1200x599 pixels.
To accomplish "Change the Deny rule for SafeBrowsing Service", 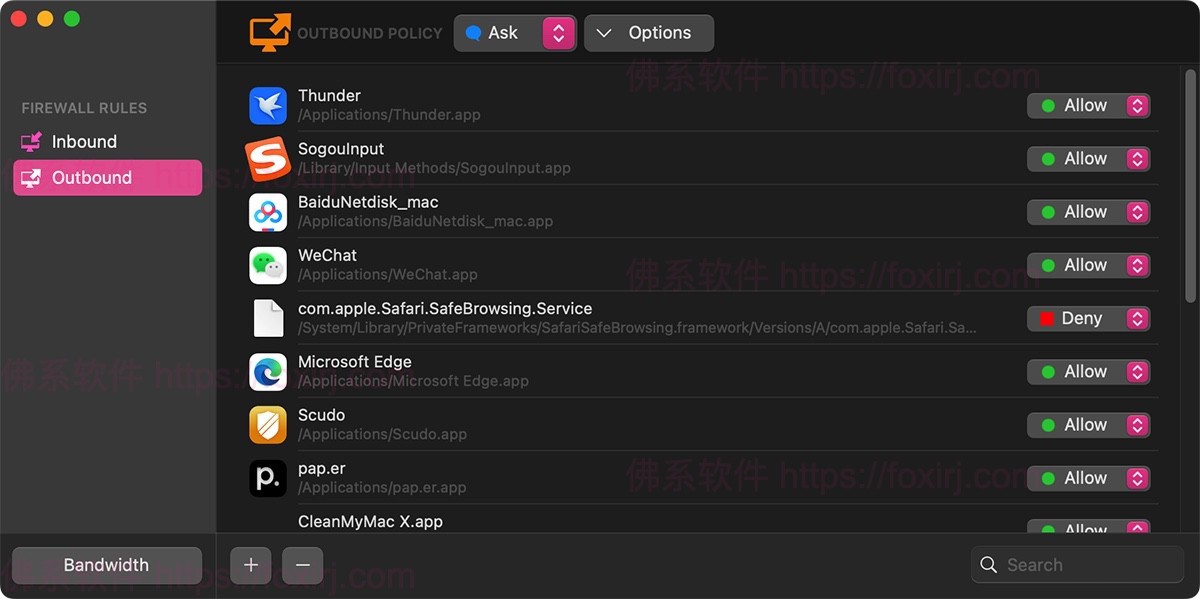I will pos(1088,319).
